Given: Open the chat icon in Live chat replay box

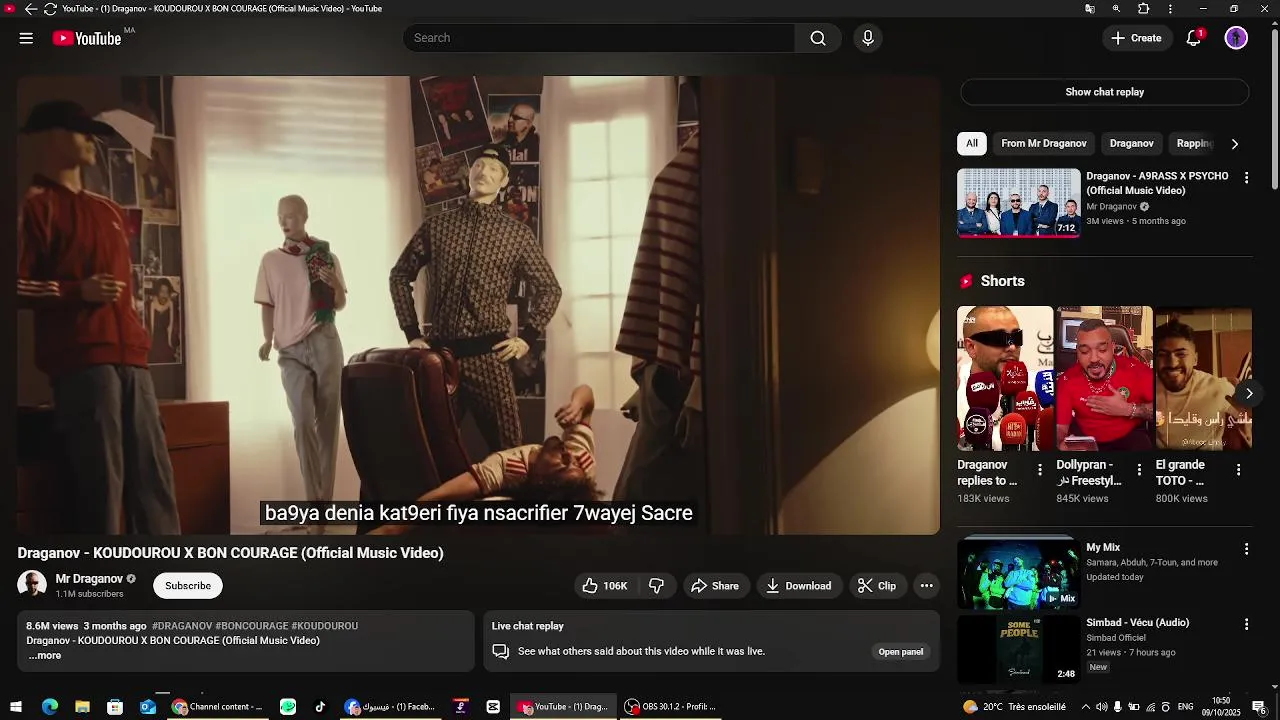Looking at the screenshot, I should pos(501,651).
